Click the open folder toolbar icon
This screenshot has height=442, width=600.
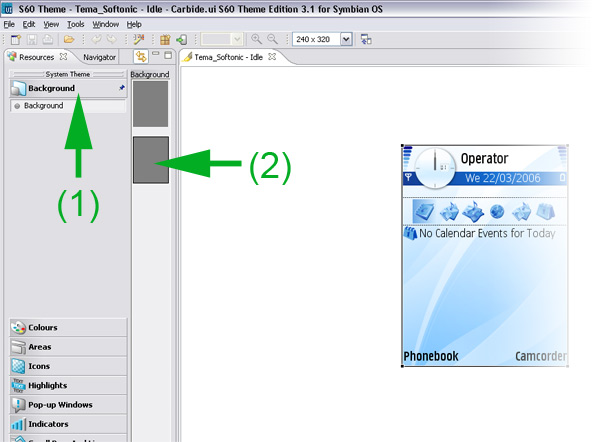[69, 39]
